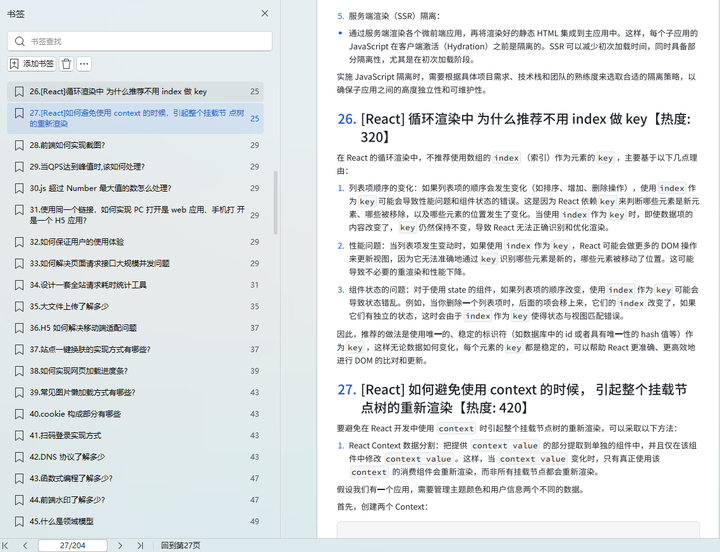
Task: Open bookmark 33 about large concurrent requests
Action: [135, 264]
